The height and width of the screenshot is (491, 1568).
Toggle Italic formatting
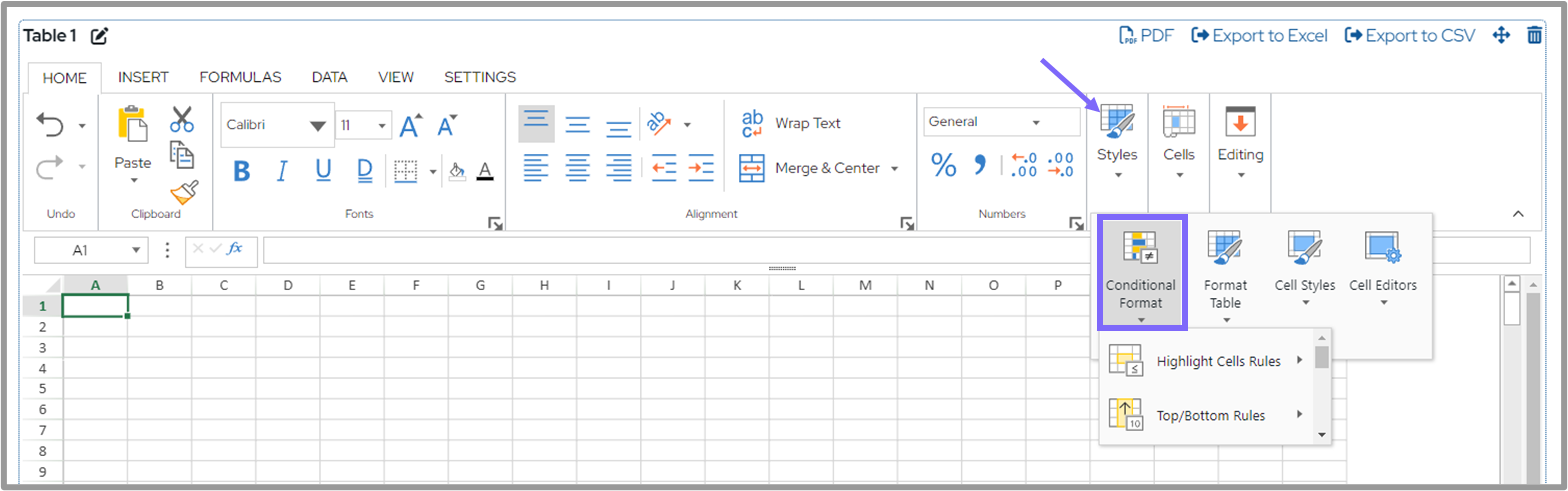282,171
